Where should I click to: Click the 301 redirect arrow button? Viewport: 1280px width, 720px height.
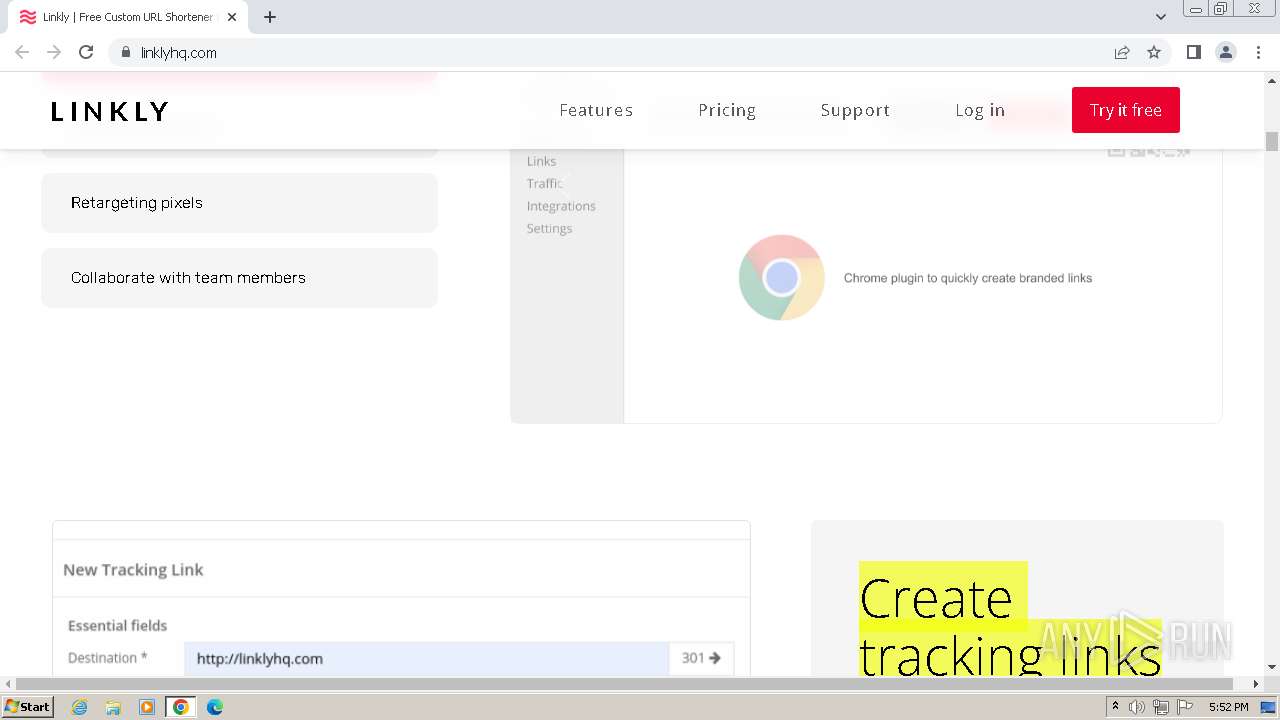701,658
